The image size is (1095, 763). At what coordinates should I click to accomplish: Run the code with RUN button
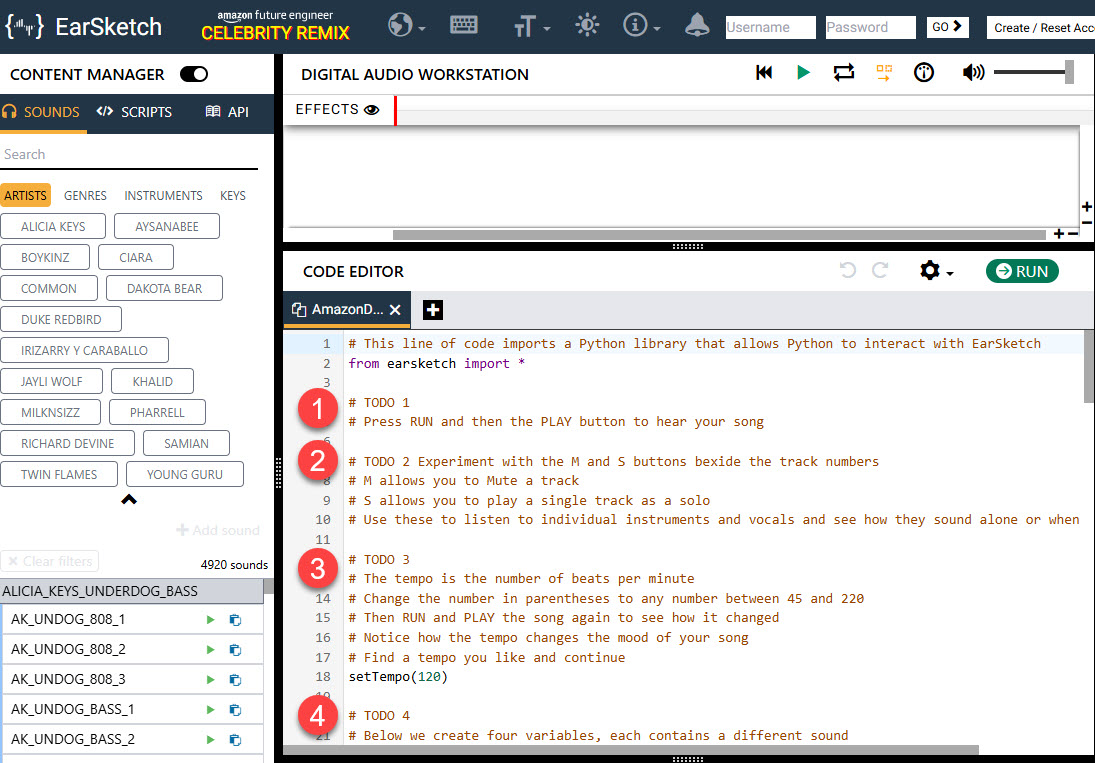1021,271
